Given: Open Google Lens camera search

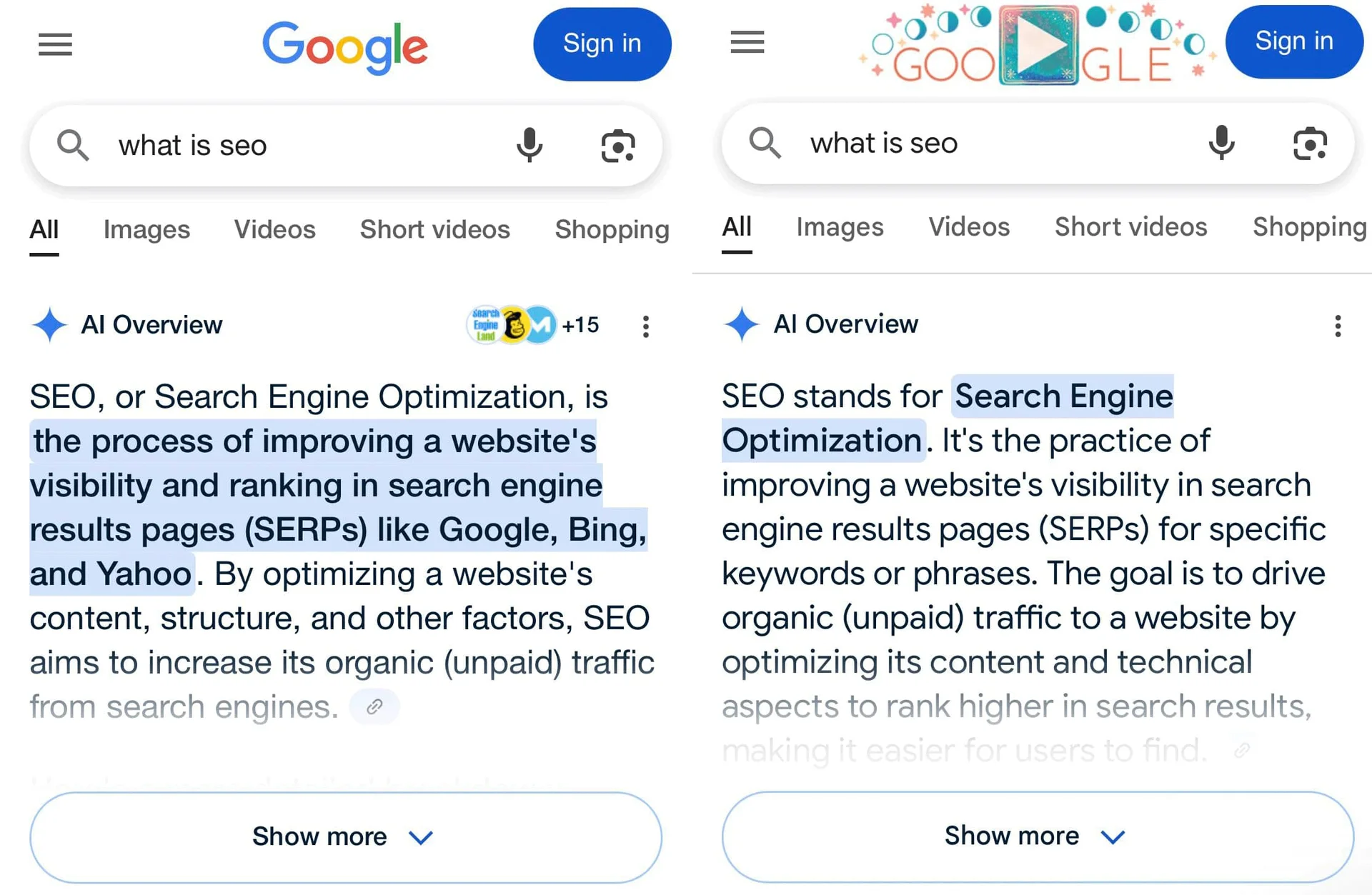Looking at the screenshot, I should [x=618, y=145].
